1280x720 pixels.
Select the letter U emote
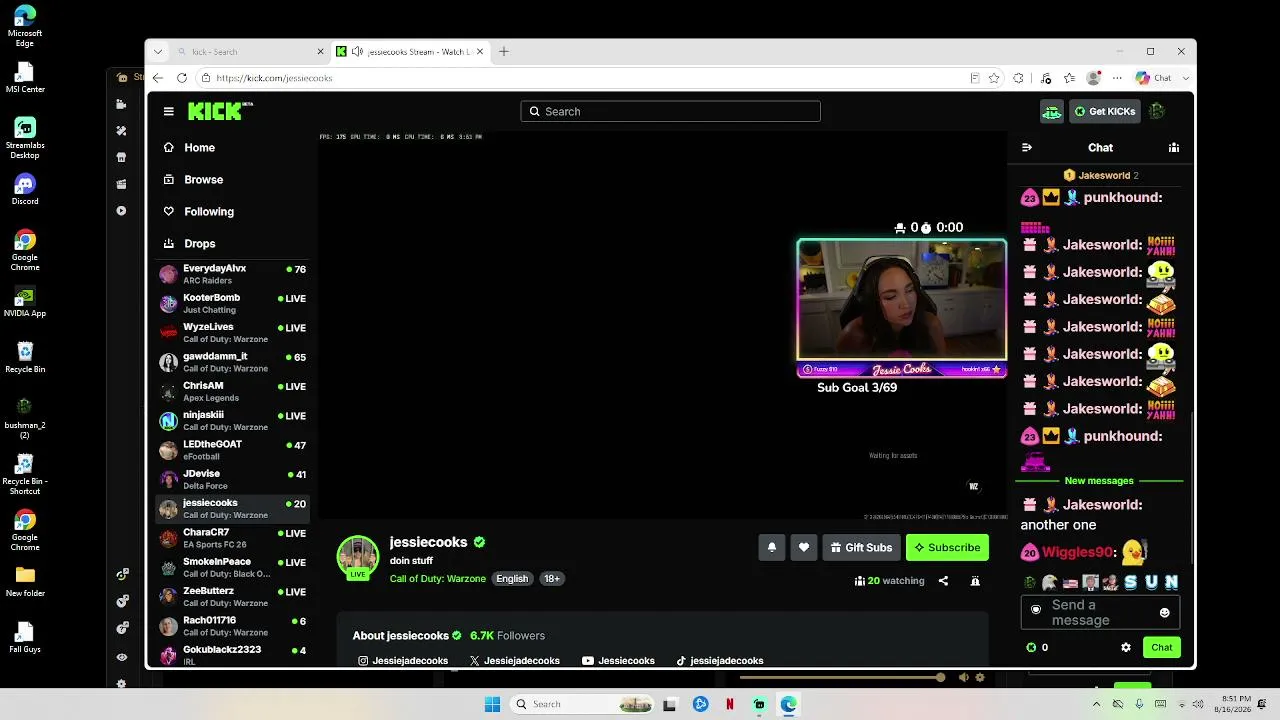(x=1151, y=582)
